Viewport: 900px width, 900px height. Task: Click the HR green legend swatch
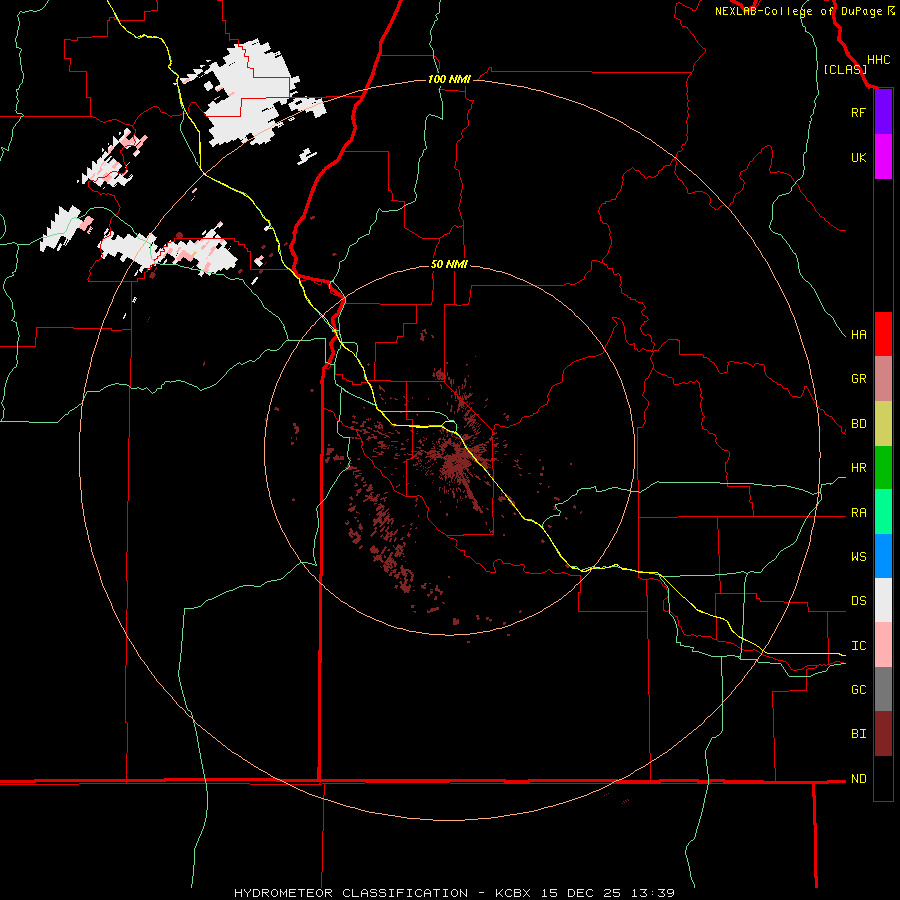883,468
